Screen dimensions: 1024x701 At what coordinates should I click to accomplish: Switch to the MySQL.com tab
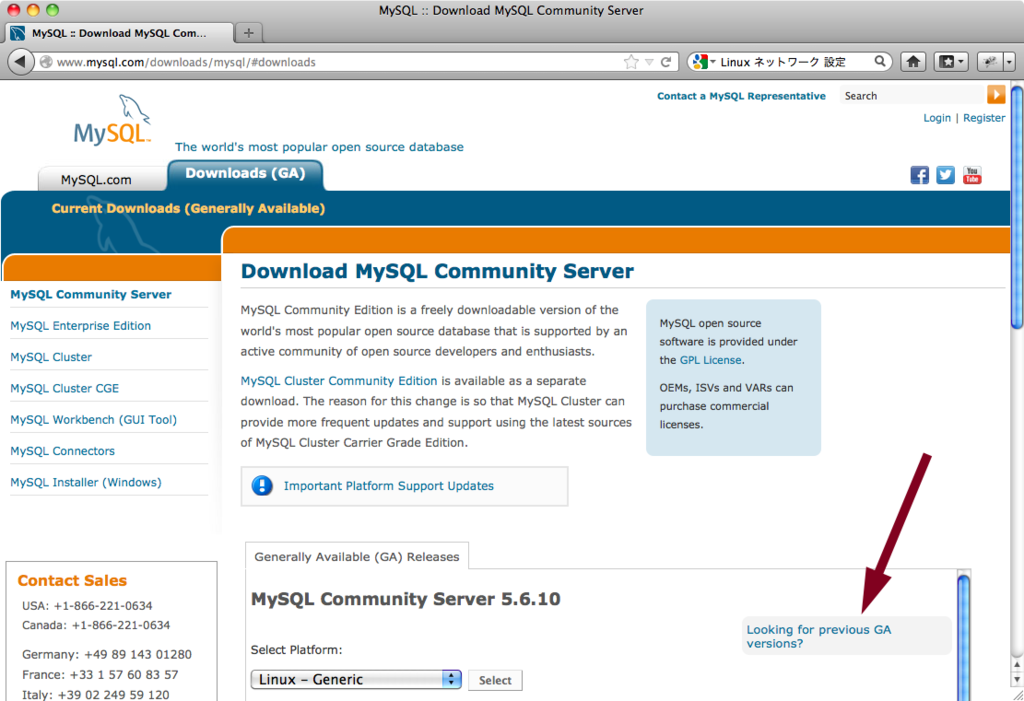96,180
